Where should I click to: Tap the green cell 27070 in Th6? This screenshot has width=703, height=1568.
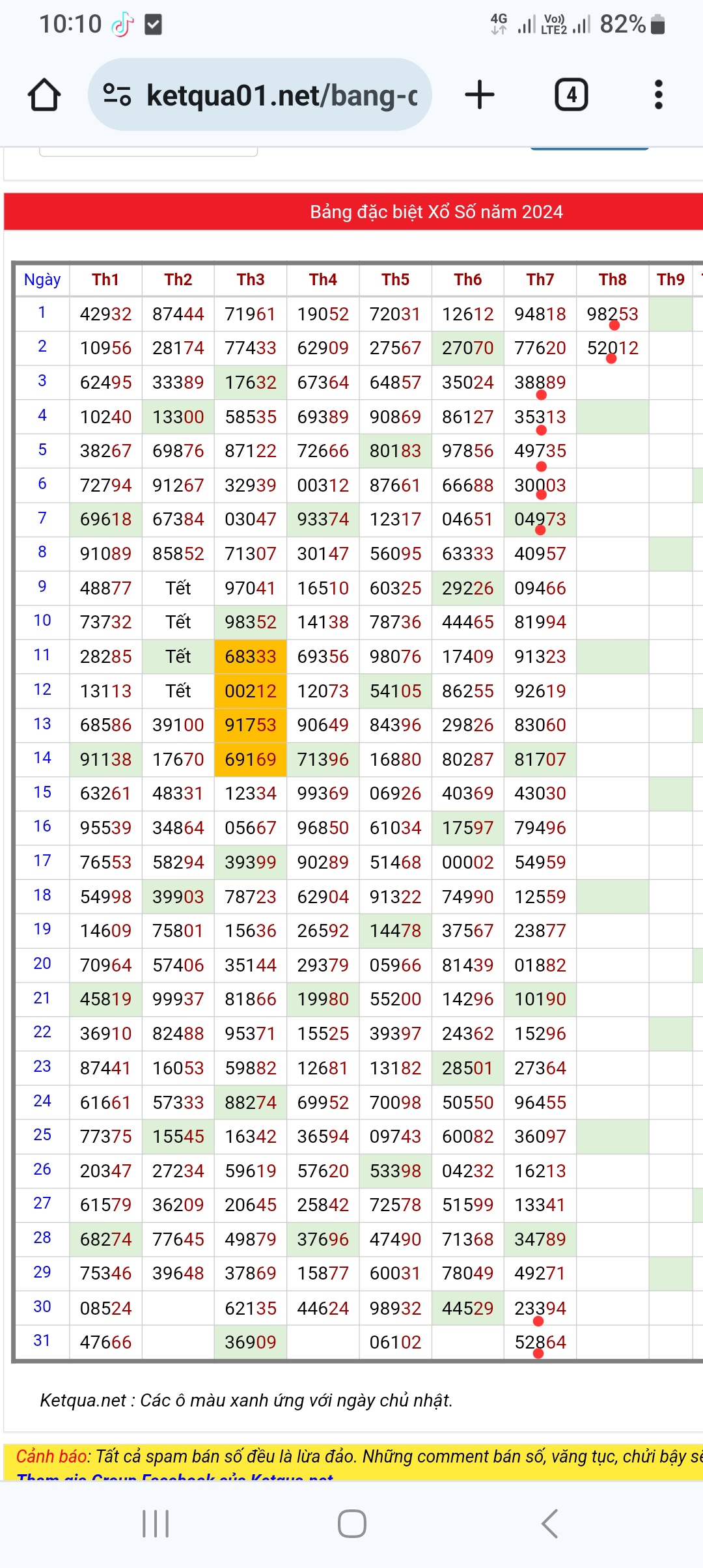[x=467, y=348]
